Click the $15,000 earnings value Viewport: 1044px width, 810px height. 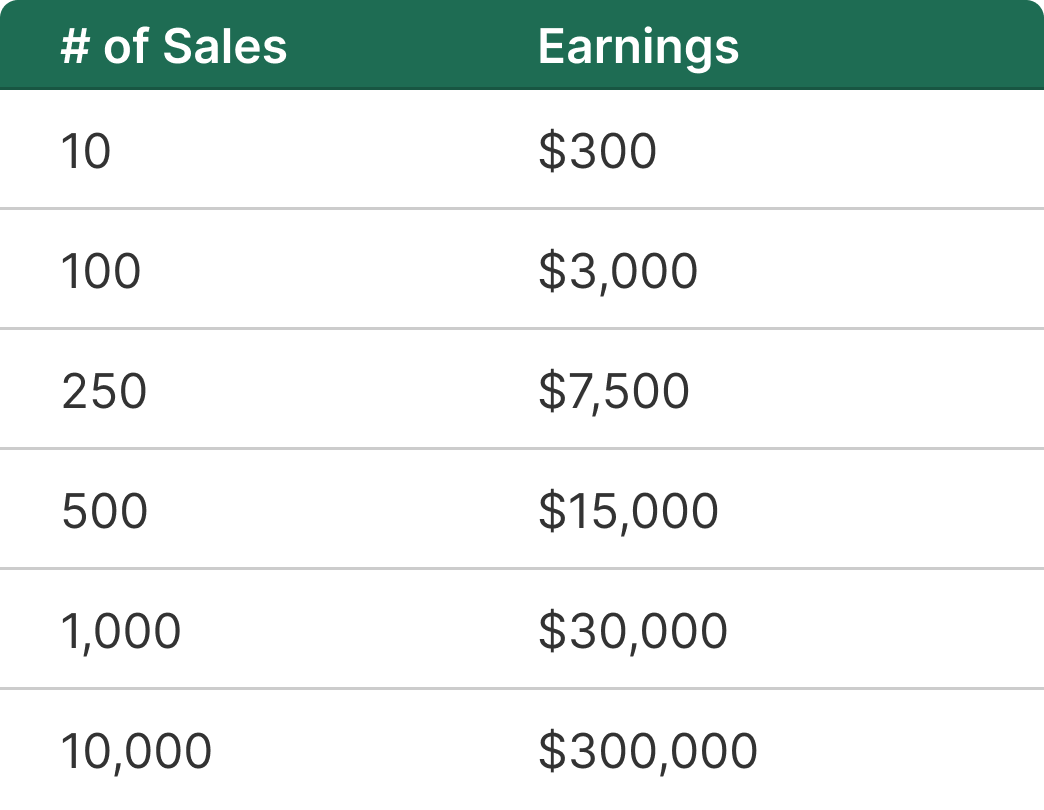click(628, 511)
